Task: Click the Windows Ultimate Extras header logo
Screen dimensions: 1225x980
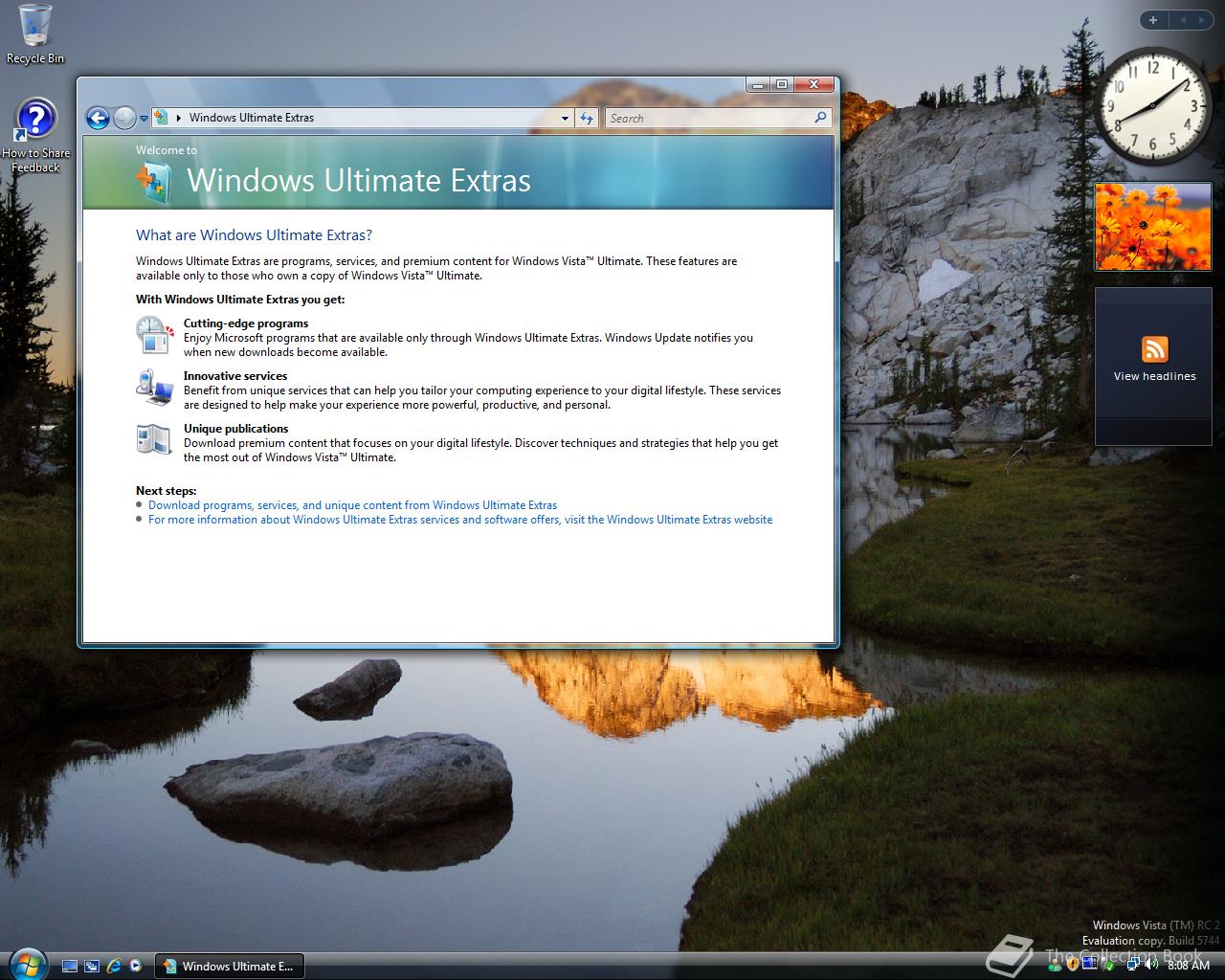Action: coord(153,182)
